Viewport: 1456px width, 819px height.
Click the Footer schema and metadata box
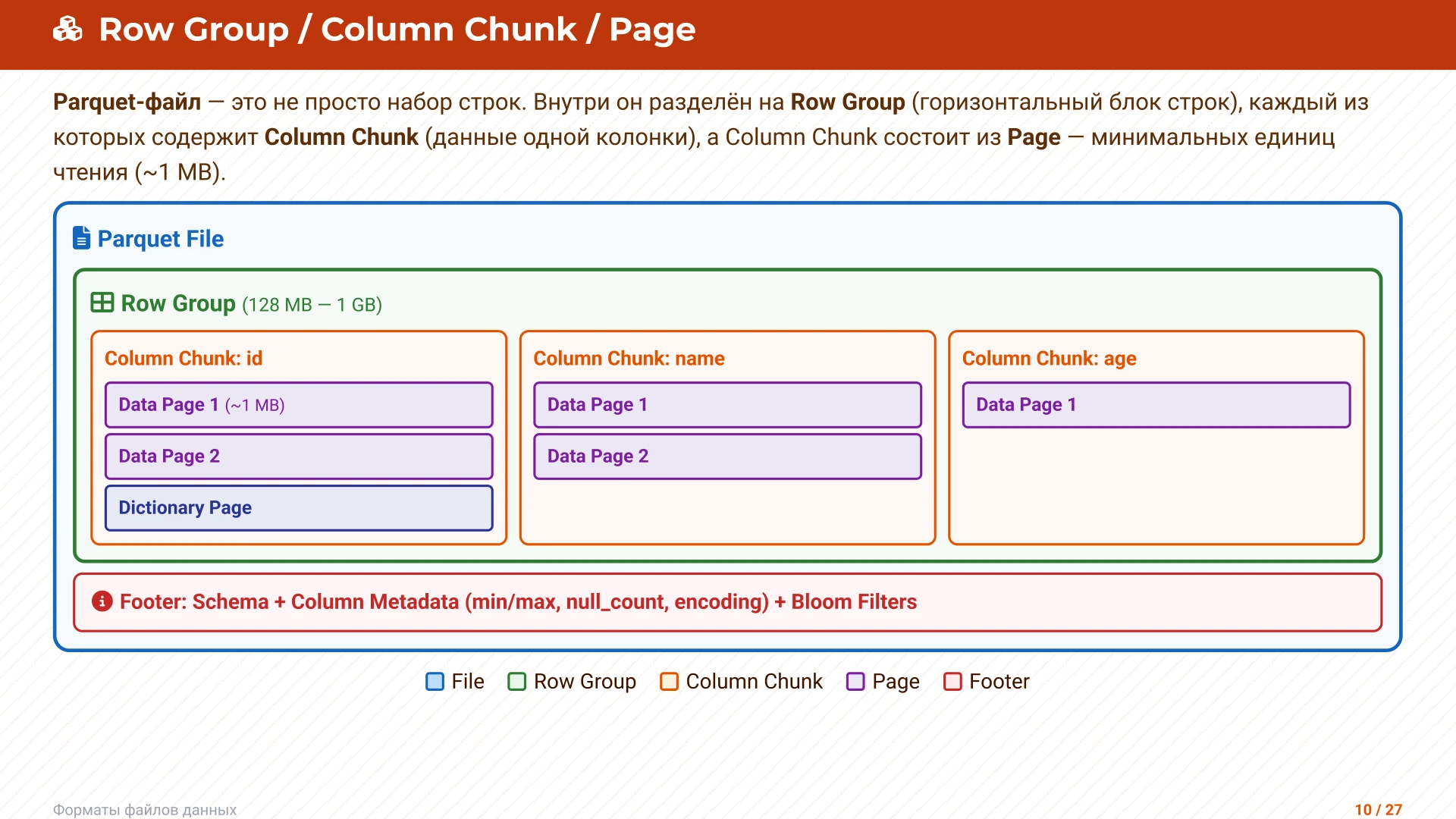[727, 602]
